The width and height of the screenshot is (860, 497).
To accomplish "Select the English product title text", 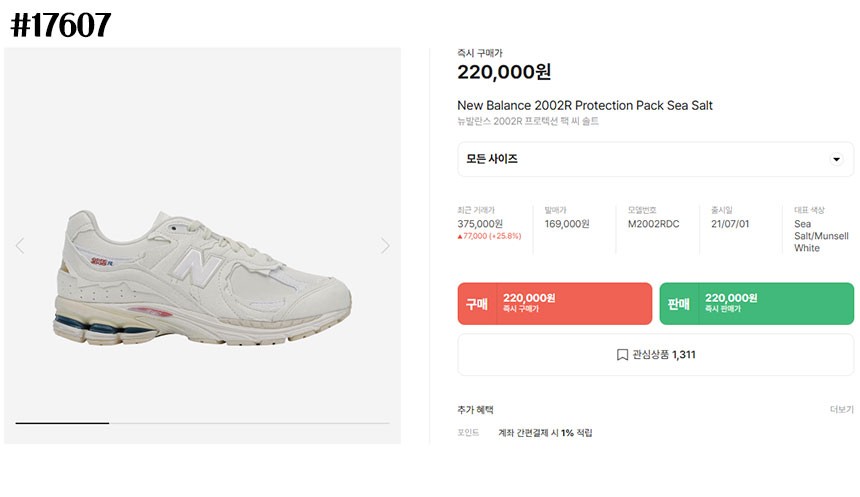I will 584,105.
